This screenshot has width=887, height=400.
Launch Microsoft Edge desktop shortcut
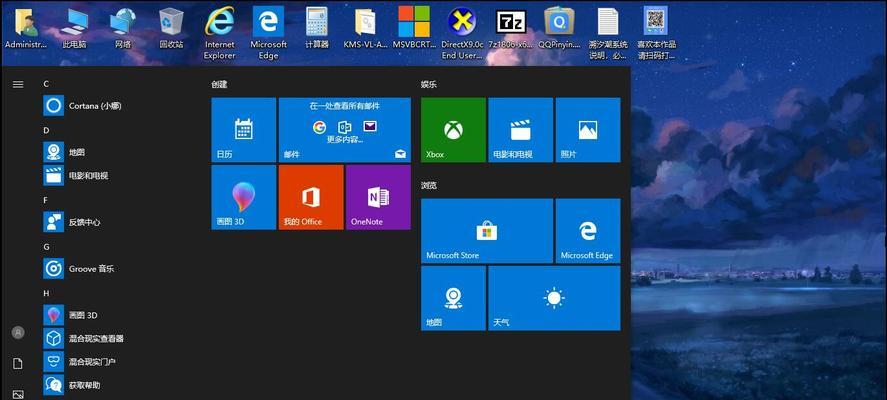268,33
